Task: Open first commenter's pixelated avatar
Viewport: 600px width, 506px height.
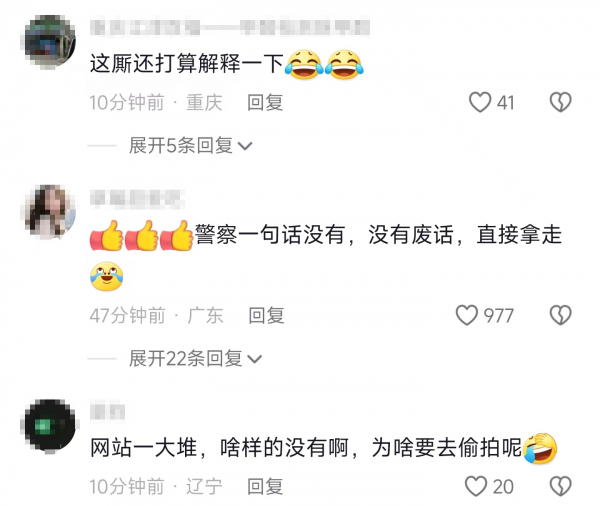Action: [x=50, y=42]
